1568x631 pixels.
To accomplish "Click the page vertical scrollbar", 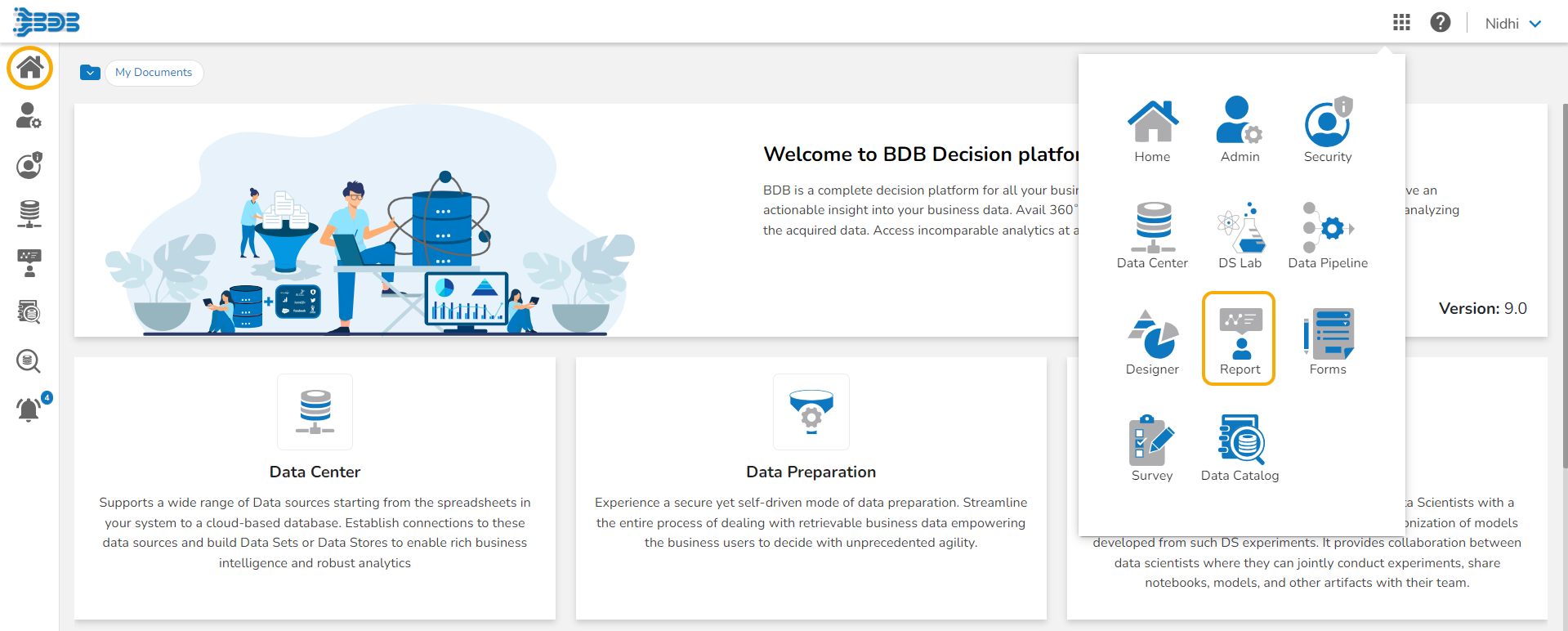I will (x=1565, y=286).
